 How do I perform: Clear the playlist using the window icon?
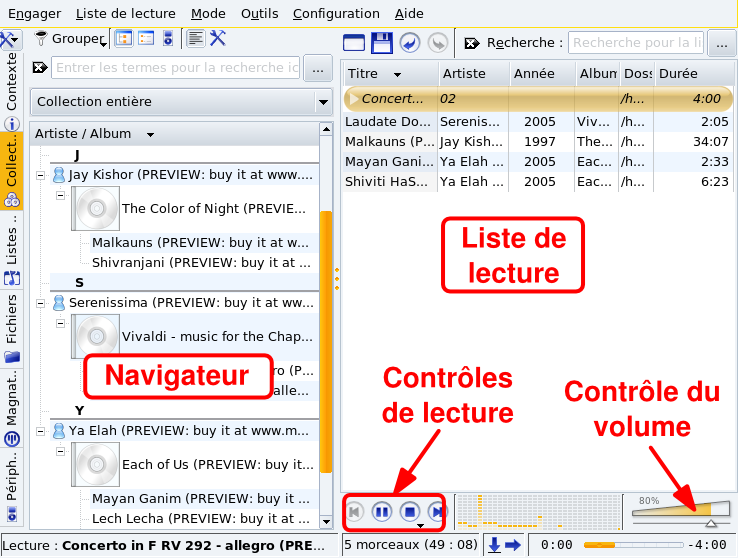click(354, 42)
